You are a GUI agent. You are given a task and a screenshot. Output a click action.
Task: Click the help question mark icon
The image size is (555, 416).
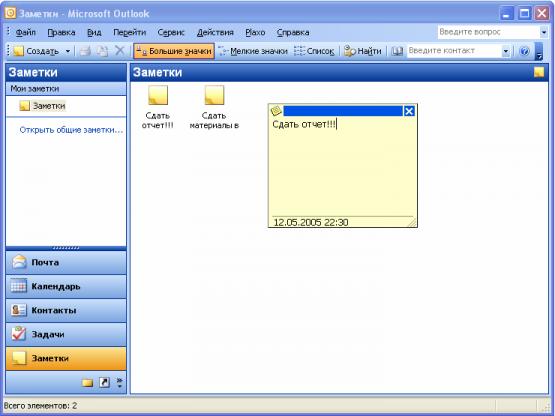click(x=524, y=51)
